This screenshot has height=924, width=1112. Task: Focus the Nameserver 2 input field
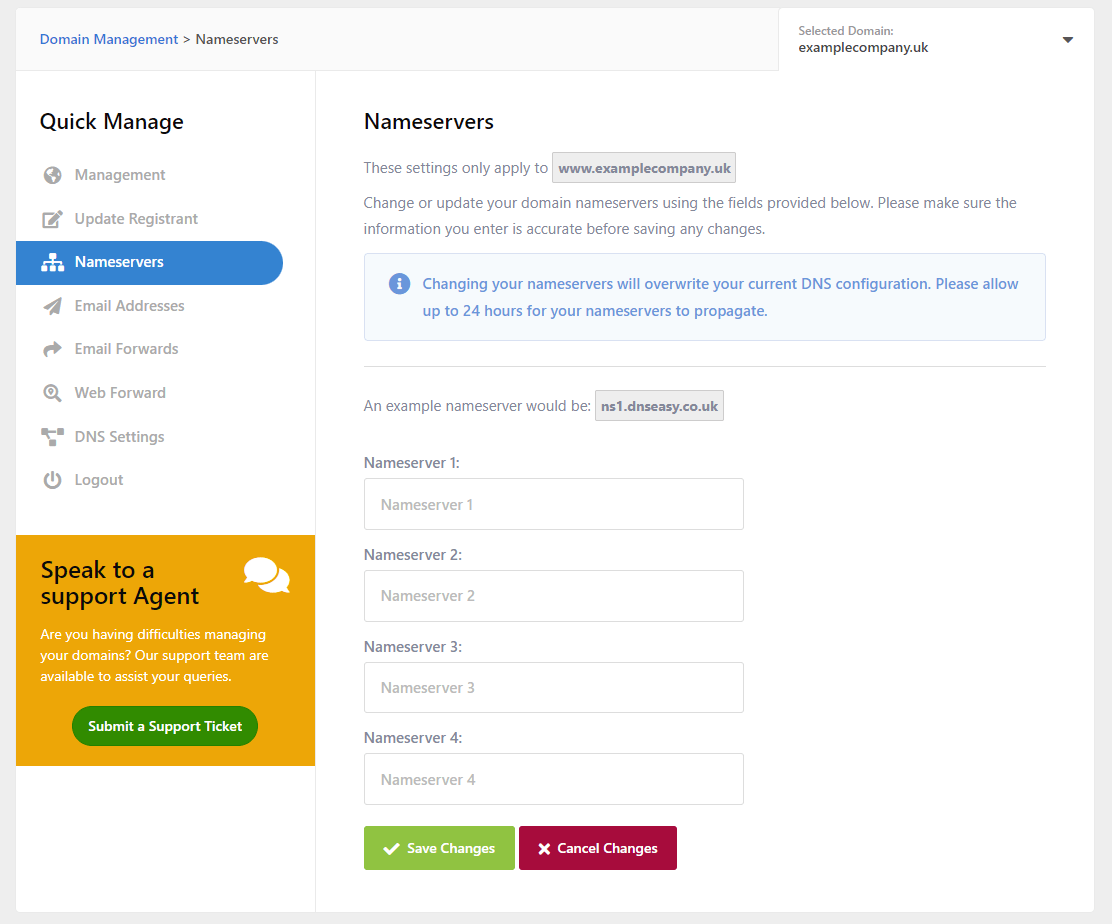(x=554, y=596)
